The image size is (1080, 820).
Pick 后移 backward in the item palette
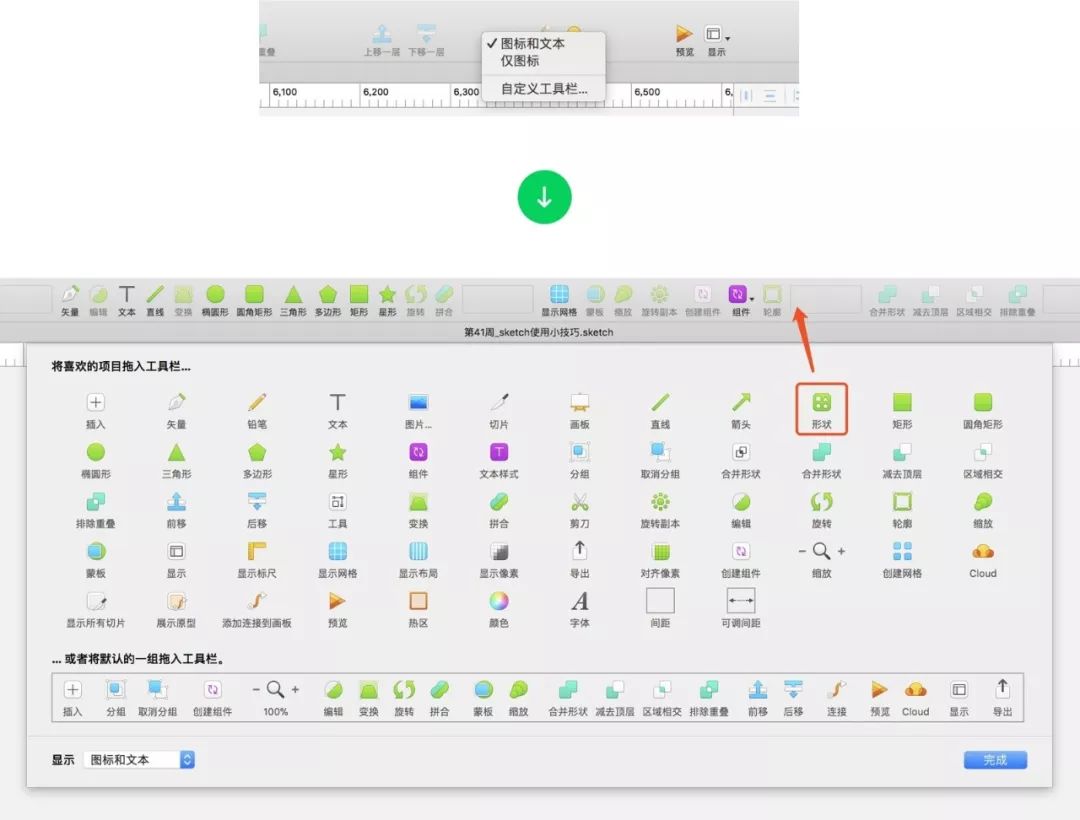(257, 510)
